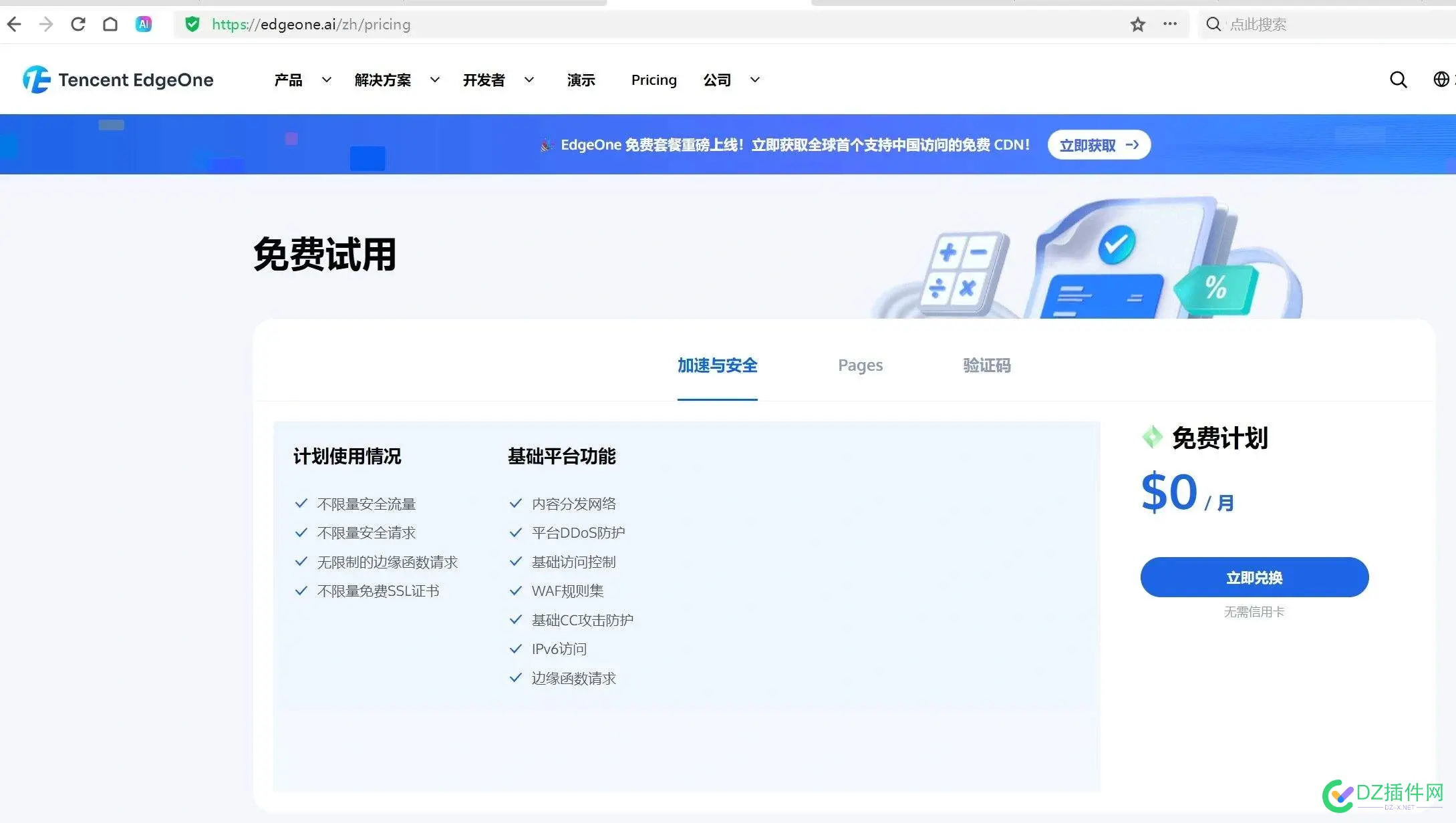Switch to the Pages tab
The height and width of the screenshot is (823, 1456).
click(860, 365)
